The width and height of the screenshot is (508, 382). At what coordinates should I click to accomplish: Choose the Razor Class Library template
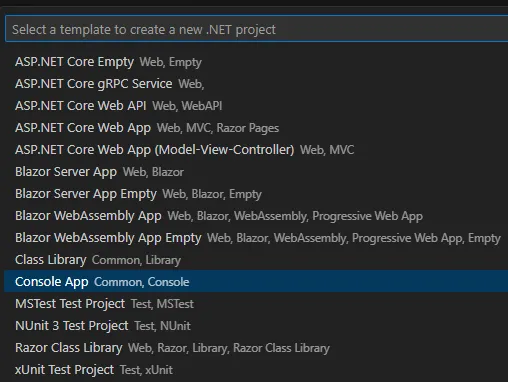click(x=256, y=348)
